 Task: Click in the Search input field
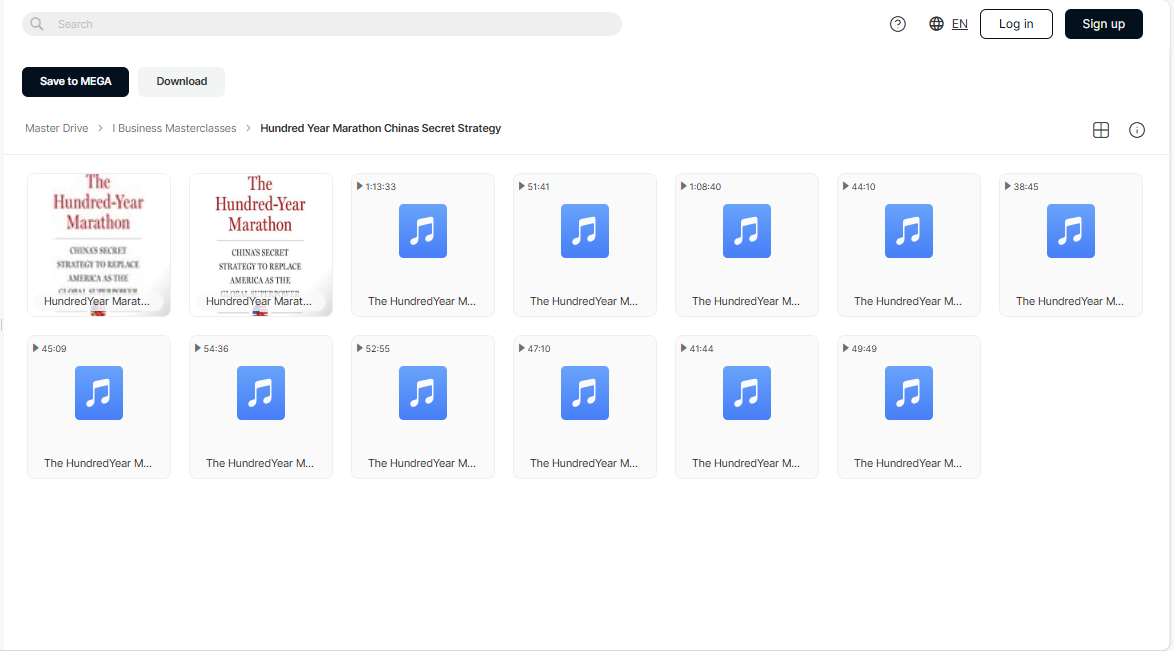(x=322, y=24)
